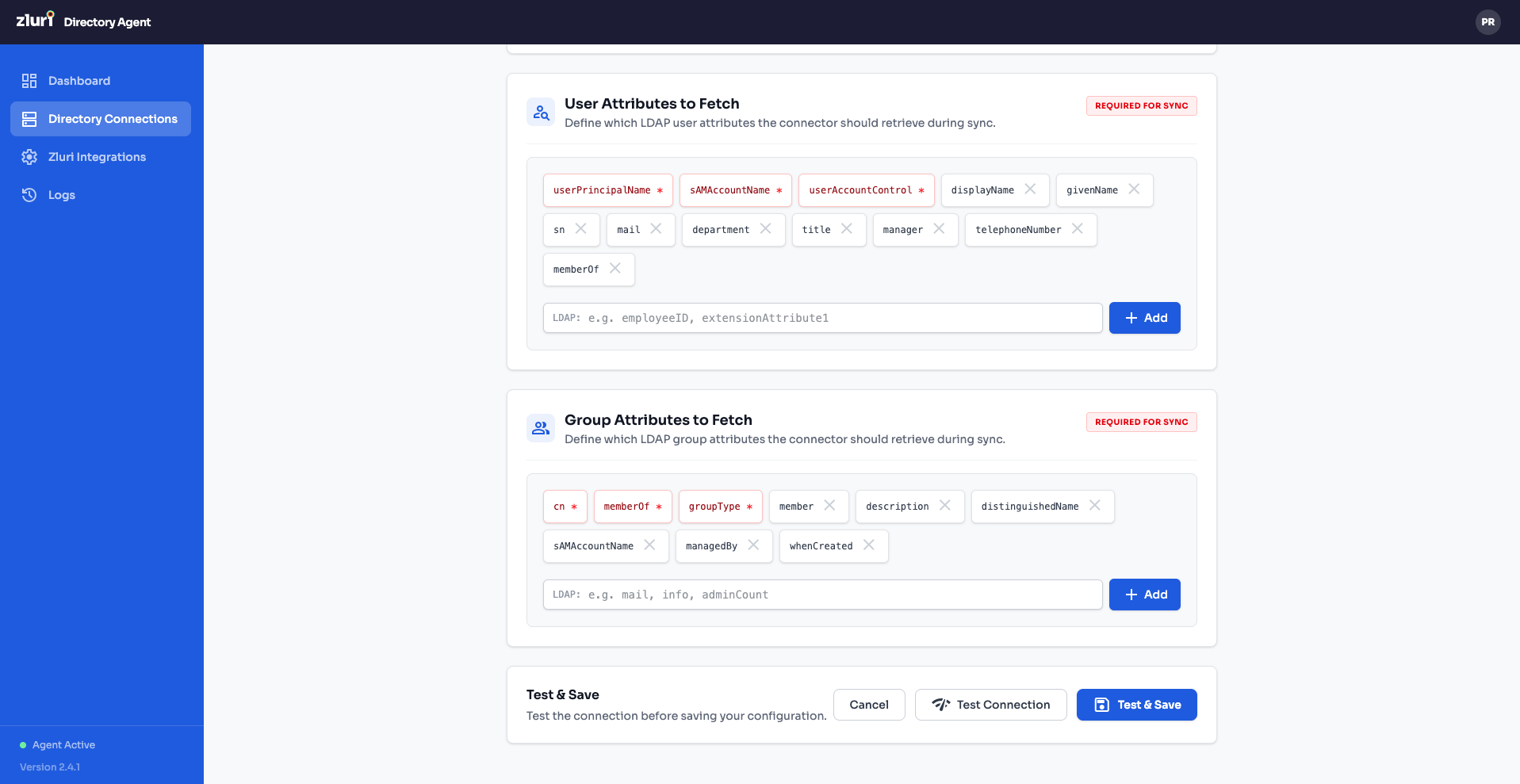Click the Test & Save button
The image size is (1520, 784).
pos(1136,704)
